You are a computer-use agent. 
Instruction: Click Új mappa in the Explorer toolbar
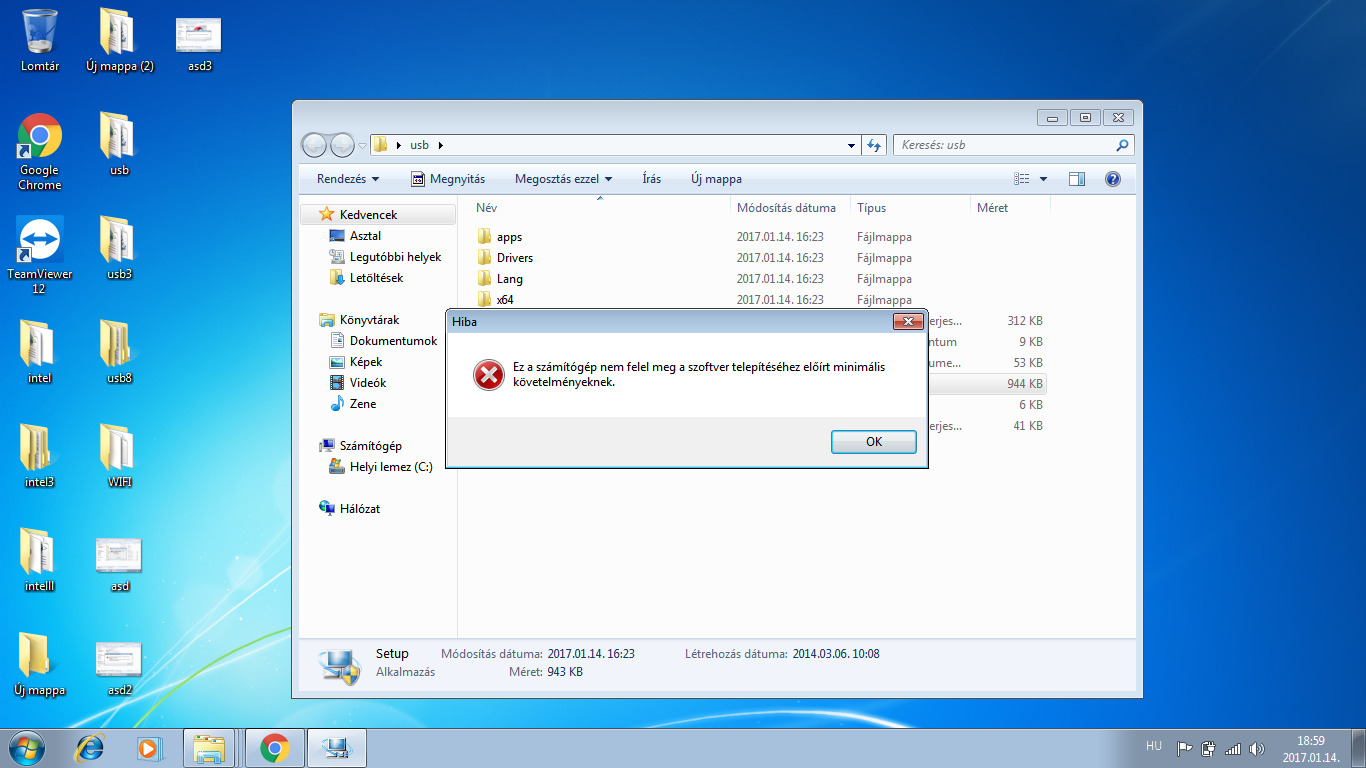[x=716, y=179]
